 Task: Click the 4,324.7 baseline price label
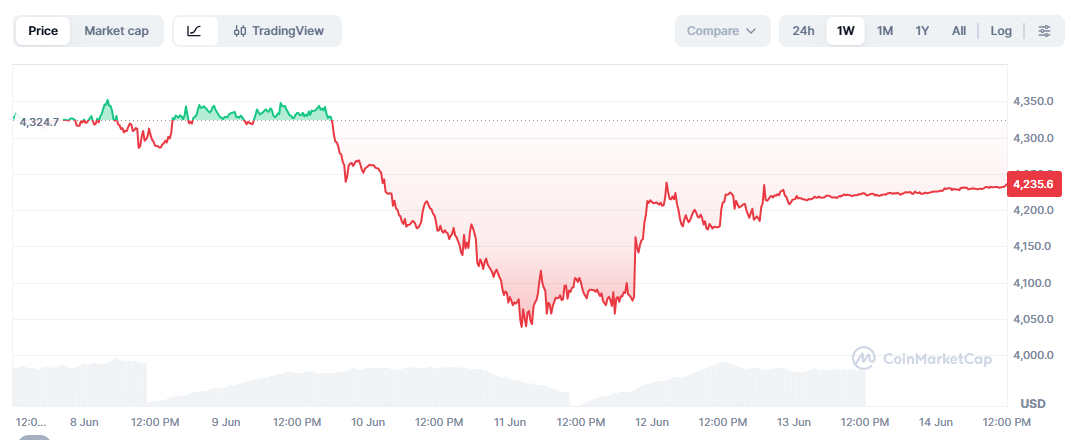[39, 122]
